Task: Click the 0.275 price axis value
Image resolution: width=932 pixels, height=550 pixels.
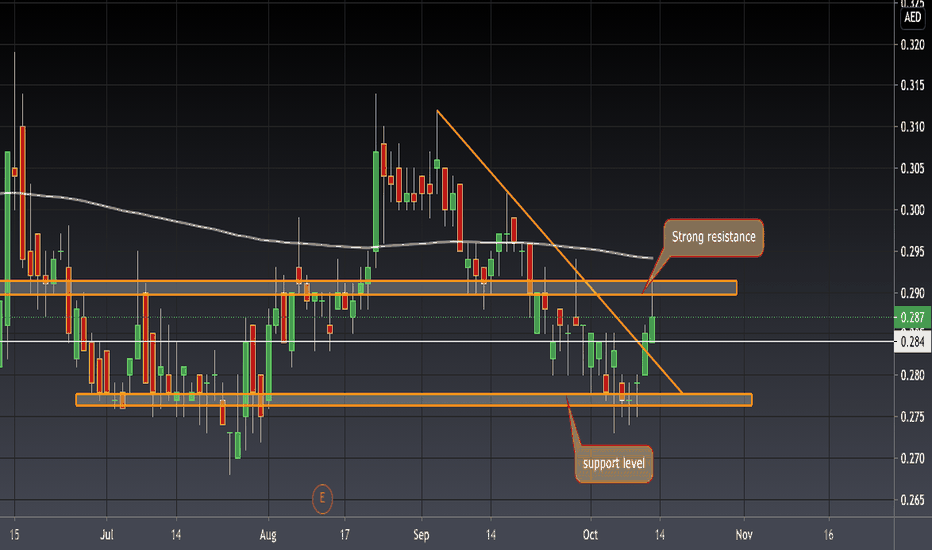Action: pos(912,417)
